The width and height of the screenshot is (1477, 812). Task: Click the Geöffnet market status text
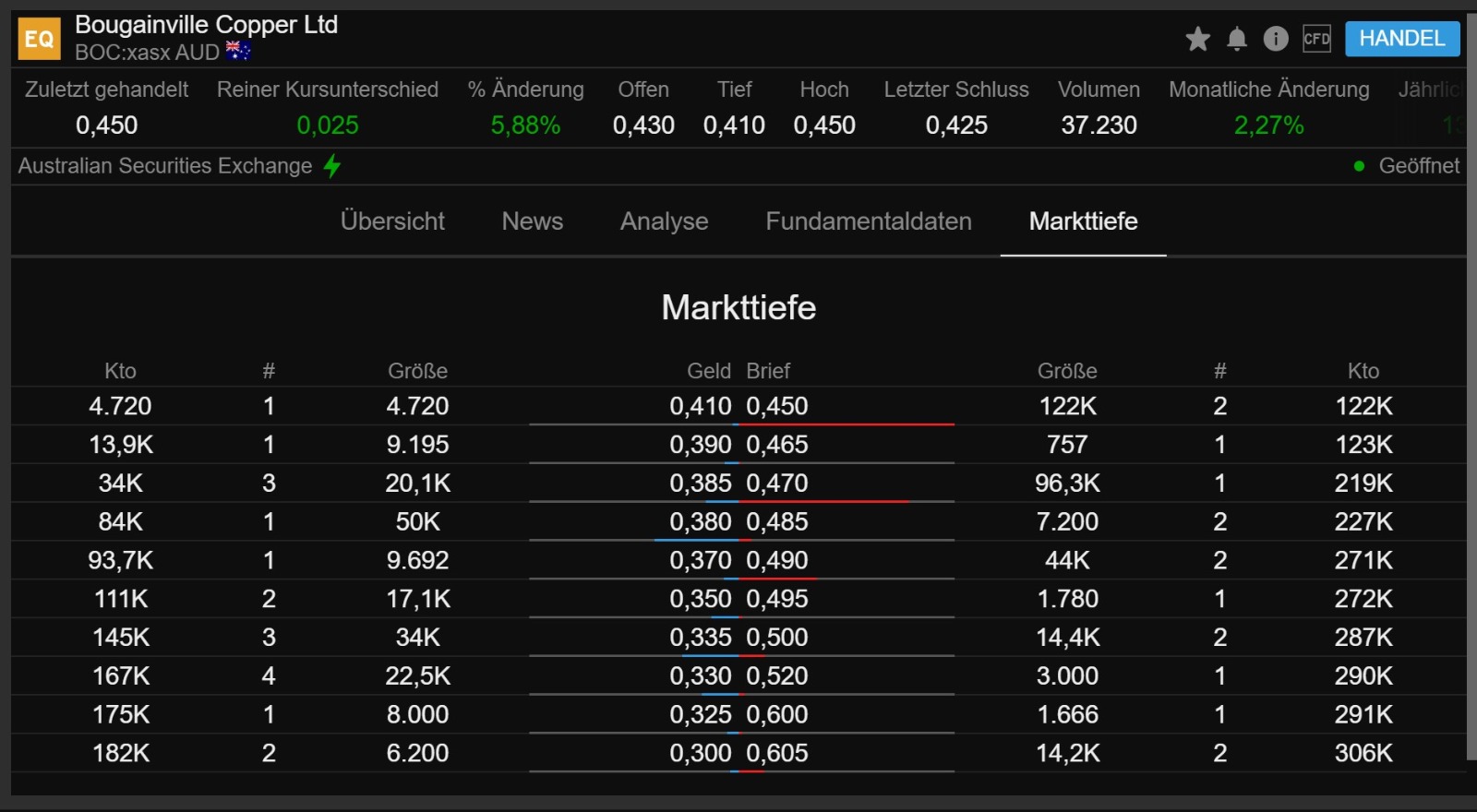[1419, 166]
